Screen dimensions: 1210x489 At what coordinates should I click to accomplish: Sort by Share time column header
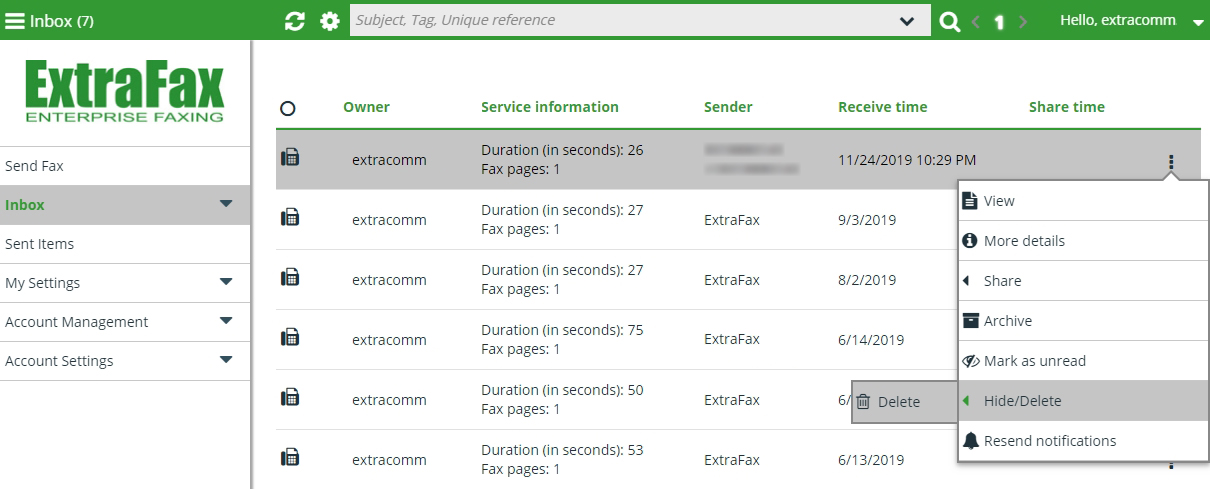(1067, 107)
